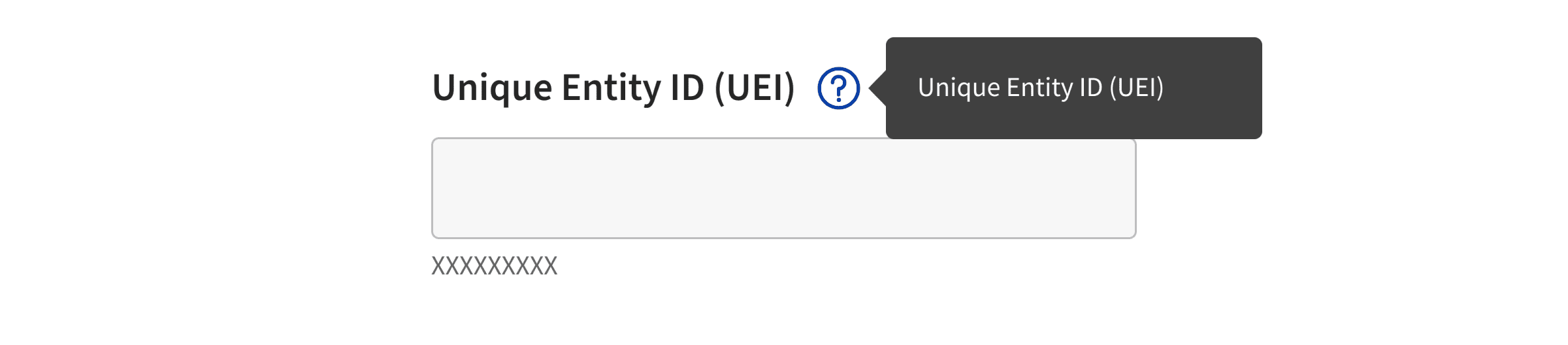Screen dimensions: 1568x345
Task: Click the rounded border of the UEI field
Action: coord(783,238)
